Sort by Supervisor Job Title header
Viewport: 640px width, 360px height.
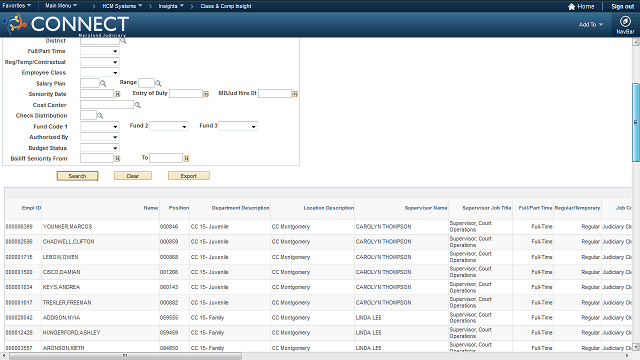[x=487, y=208]
